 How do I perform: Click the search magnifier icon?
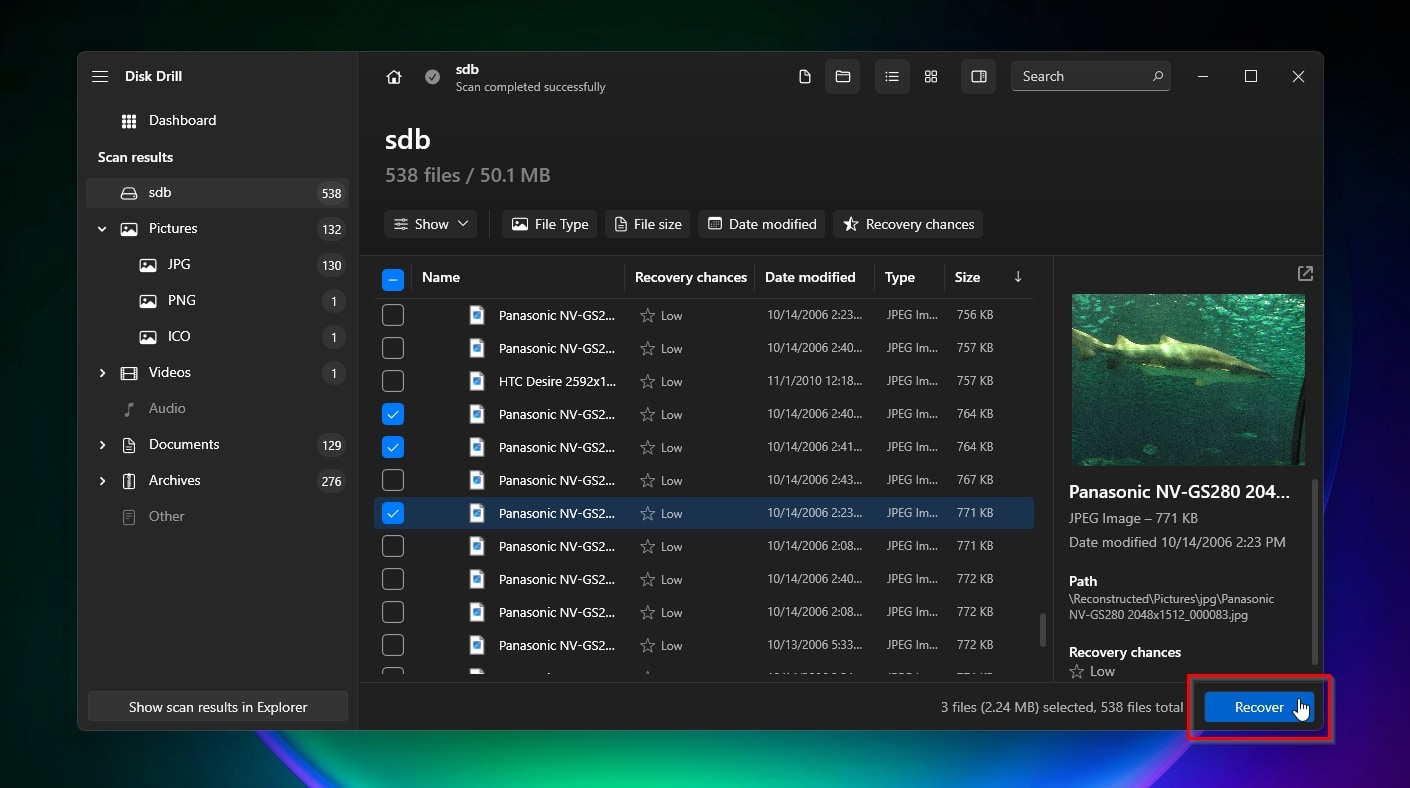pos(1158,76)
